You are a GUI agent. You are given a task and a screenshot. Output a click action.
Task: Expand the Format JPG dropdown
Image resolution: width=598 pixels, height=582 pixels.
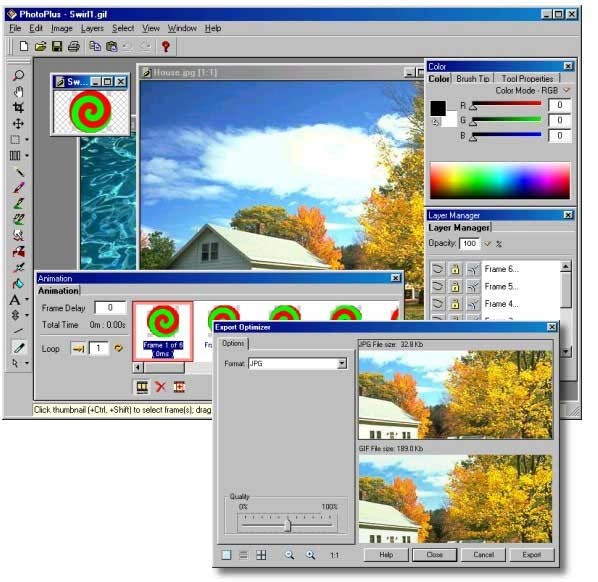coord(342,363)
